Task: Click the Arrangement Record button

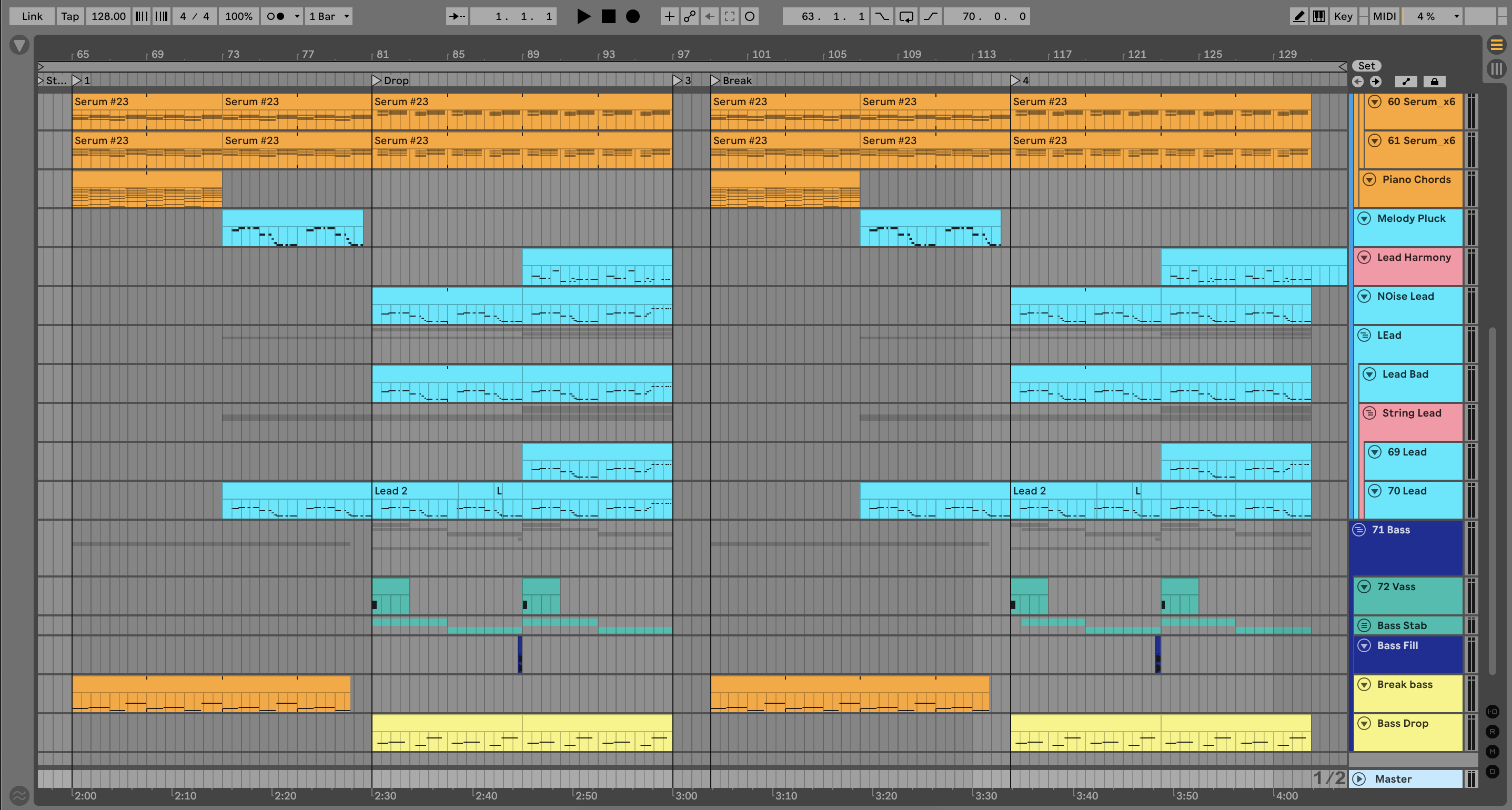Action: [x=632, y=16]
